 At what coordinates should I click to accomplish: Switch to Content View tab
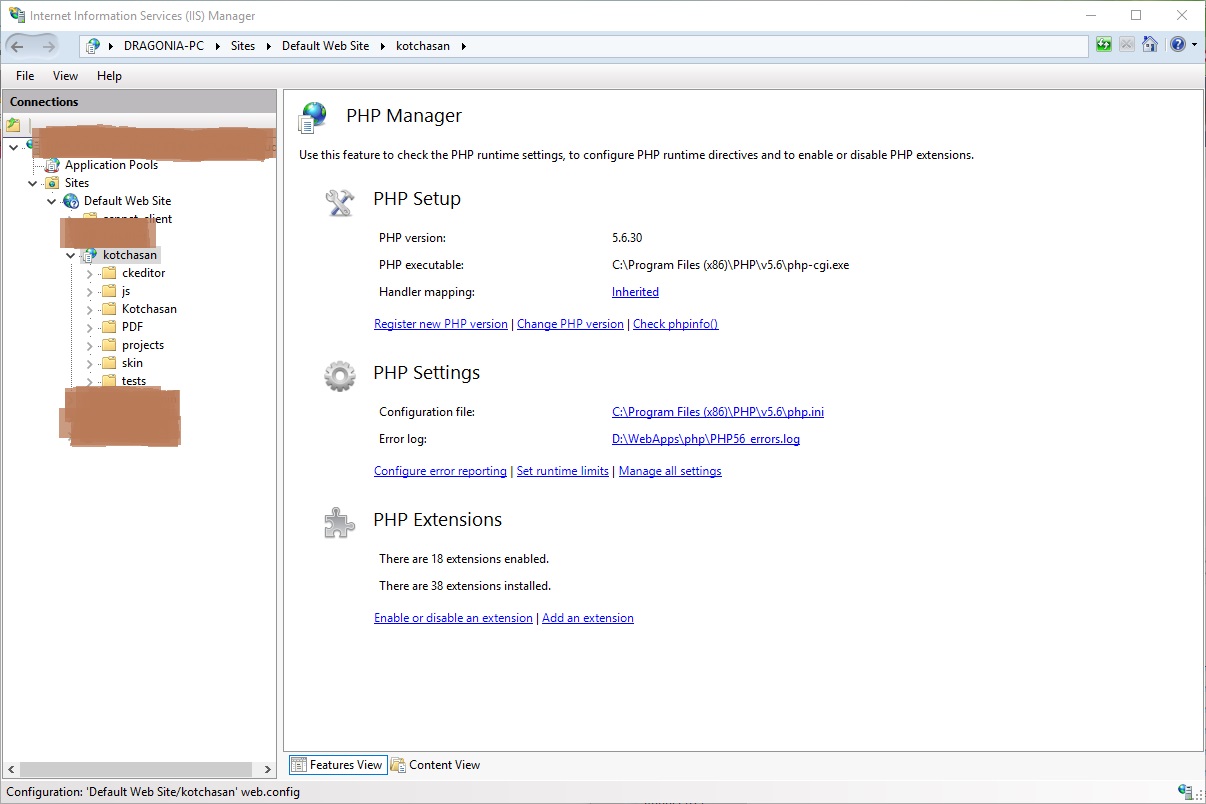click(436, 765)
